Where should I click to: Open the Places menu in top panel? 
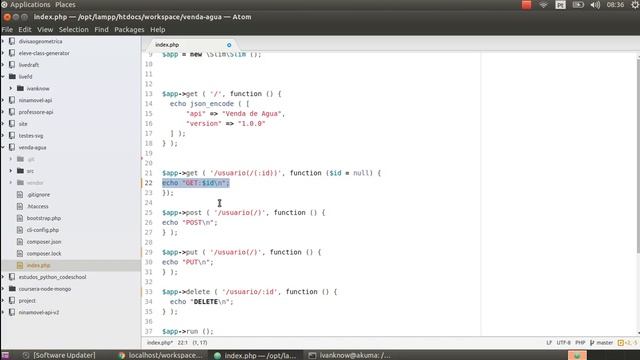65,5
